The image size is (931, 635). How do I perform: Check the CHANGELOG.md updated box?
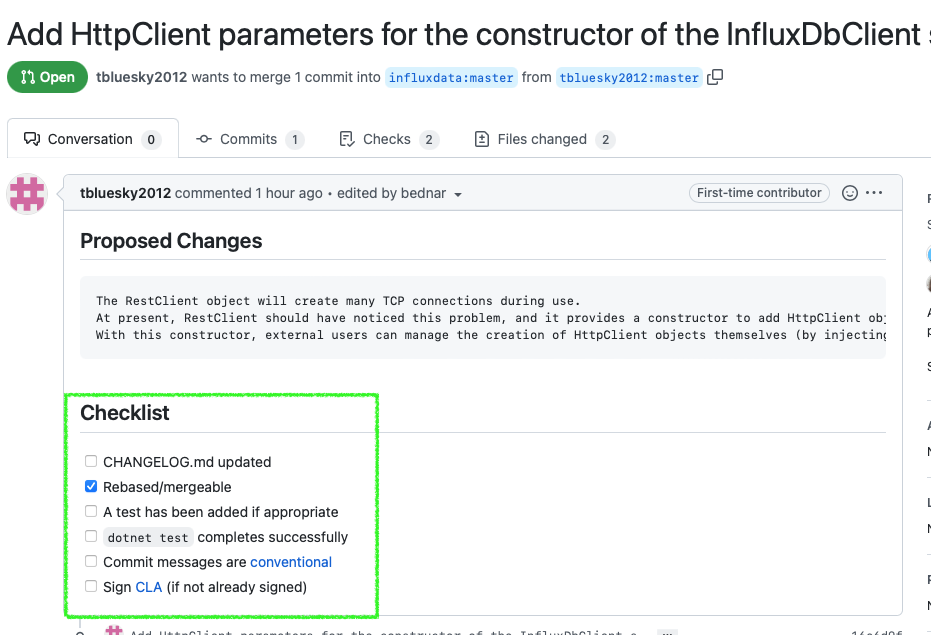point(91,461)
